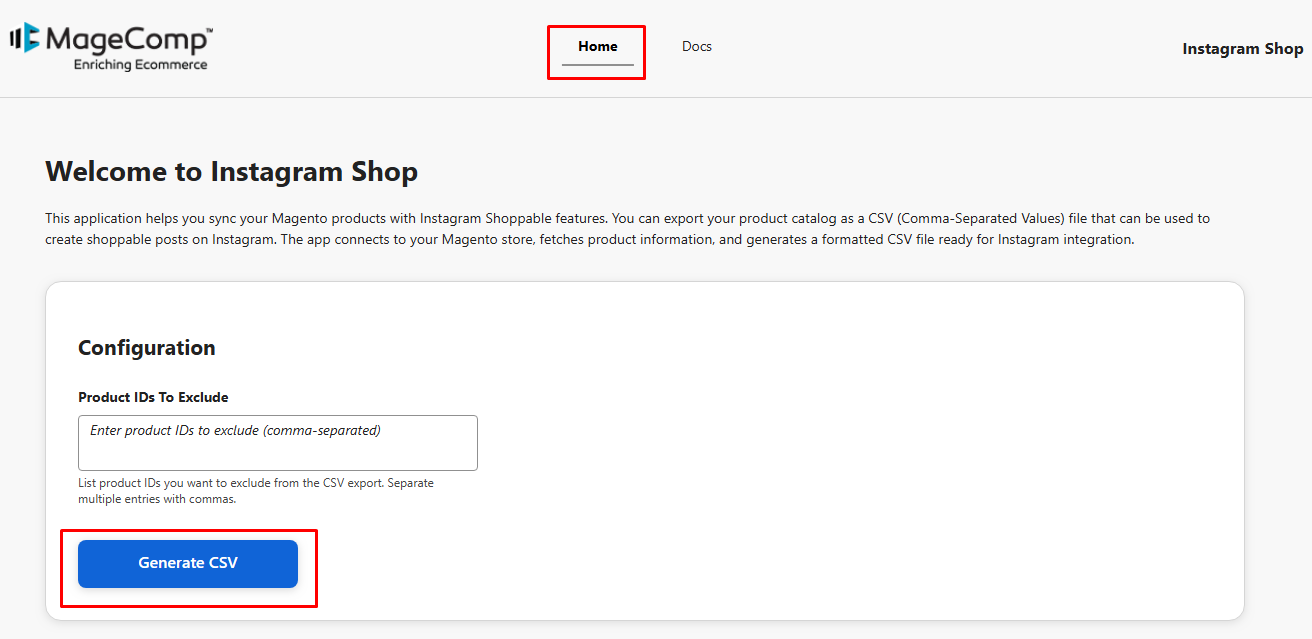Click the helper text below the exclude field

coord(255,491)
